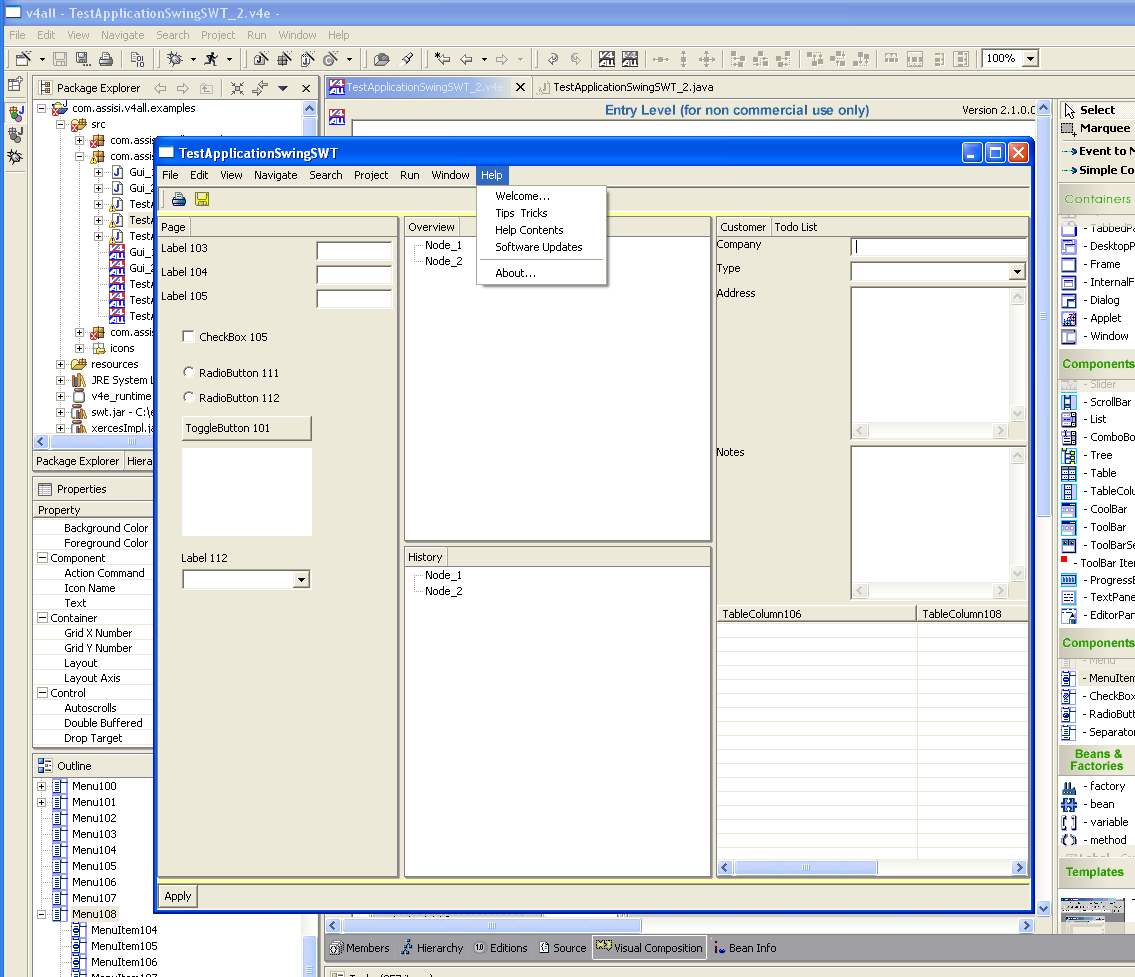Click the yellow save icon in TestApplication toolbar

click(x=202, y=199)
